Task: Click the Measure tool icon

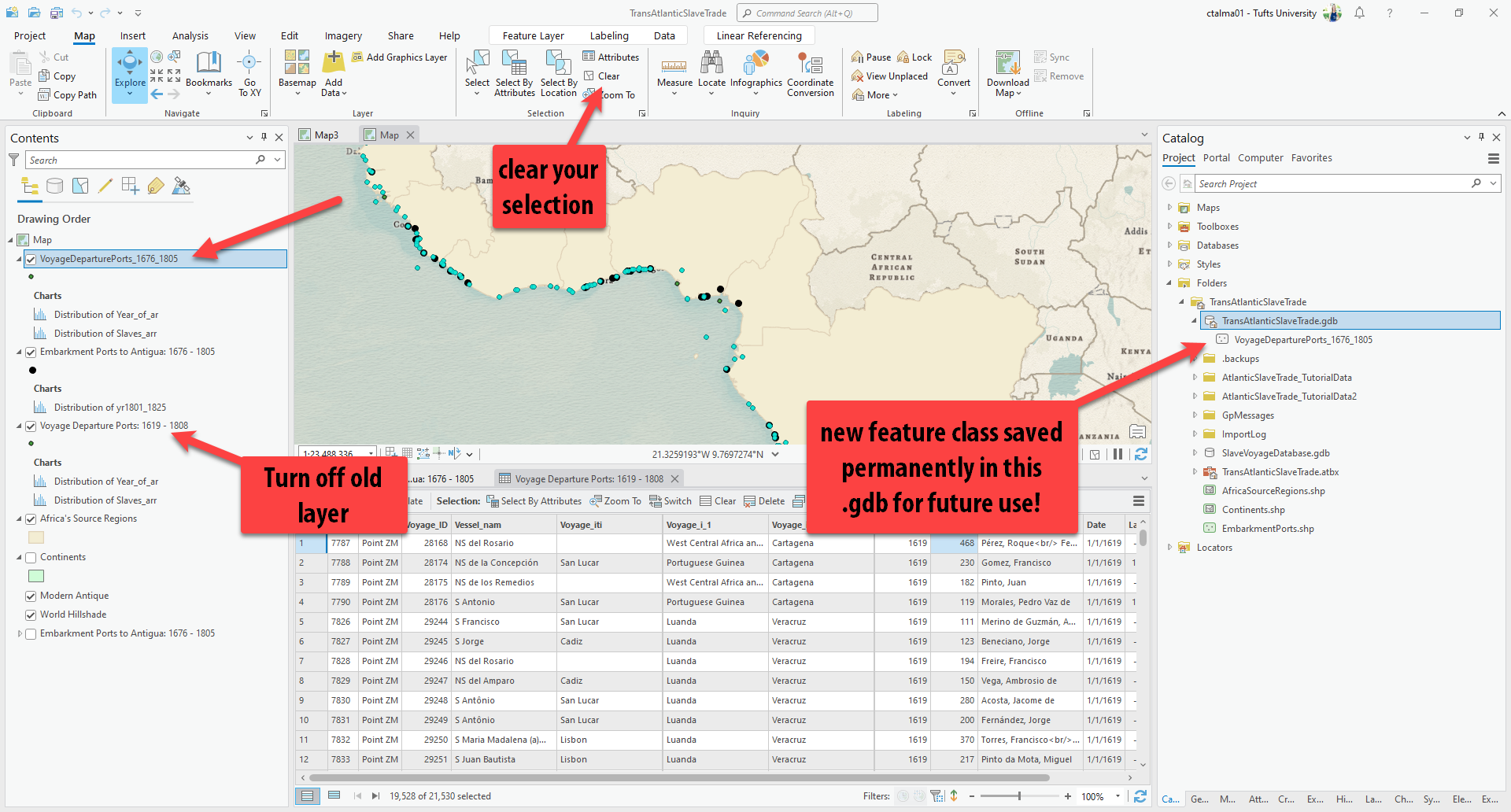Action: 674,65
